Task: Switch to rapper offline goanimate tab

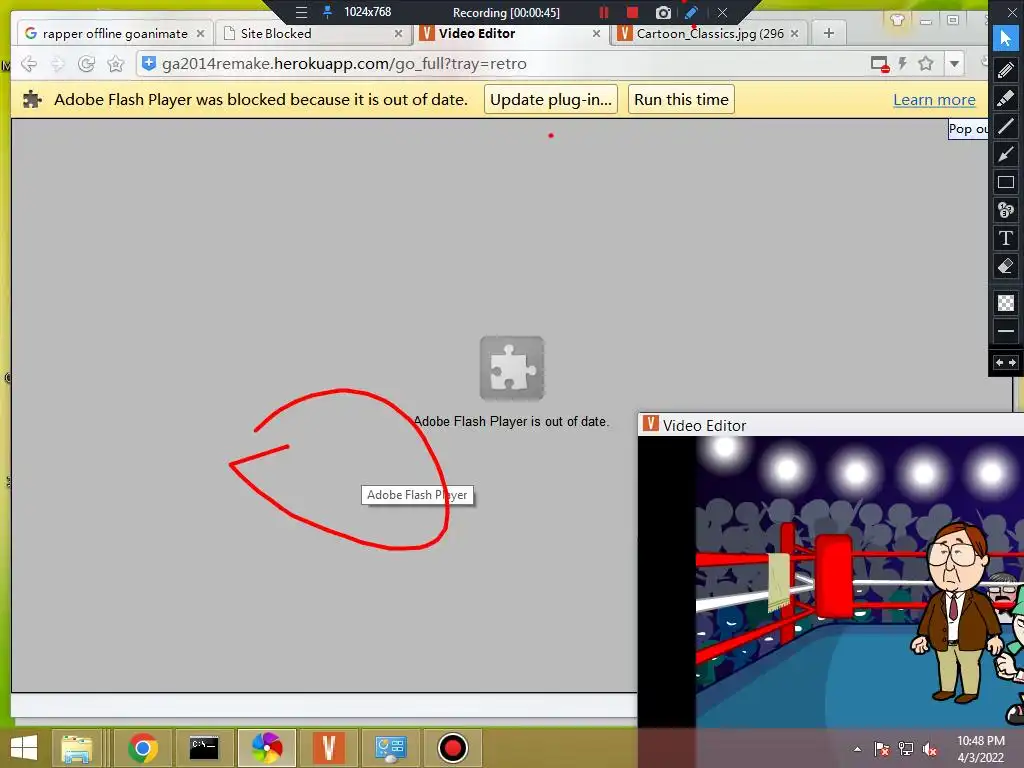Action: (115, 33)
